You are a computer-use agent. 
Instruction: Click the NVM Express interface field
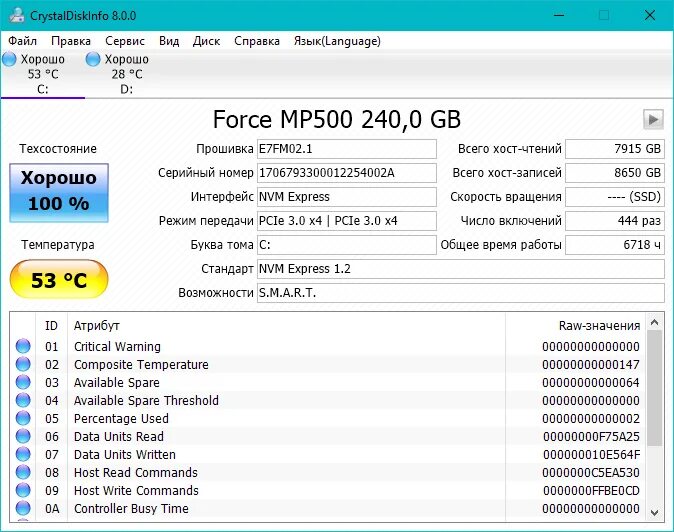point(346,197)
